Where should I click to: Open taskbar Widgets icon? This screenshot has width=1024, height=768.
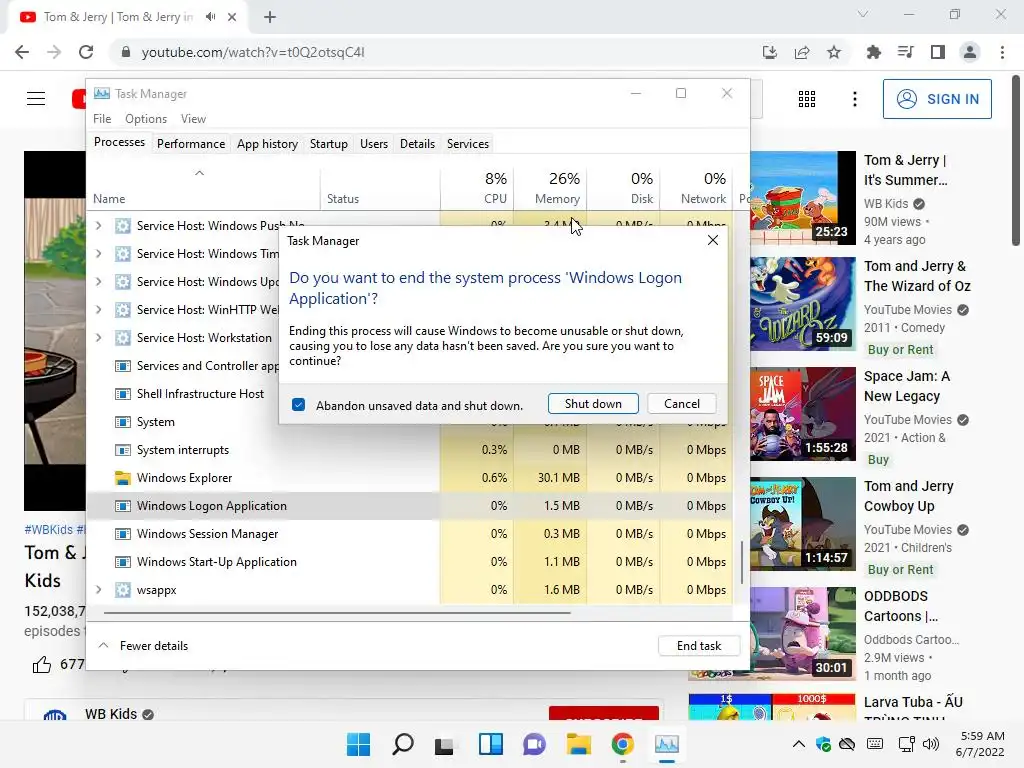[x=490, y=744]
